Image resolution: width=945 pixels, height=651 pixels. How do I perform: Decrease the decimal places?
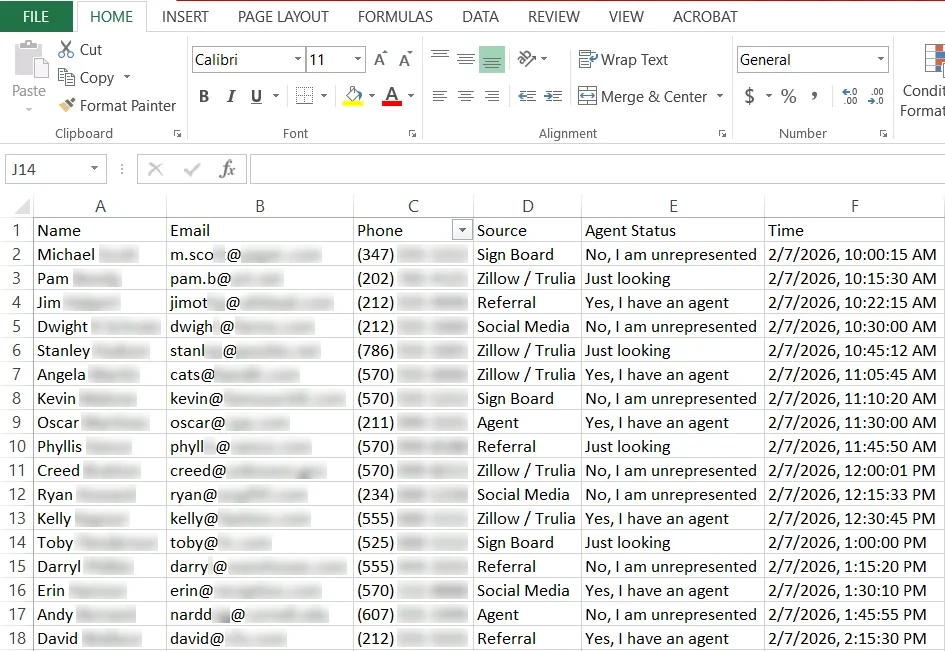tap(876, 96)
